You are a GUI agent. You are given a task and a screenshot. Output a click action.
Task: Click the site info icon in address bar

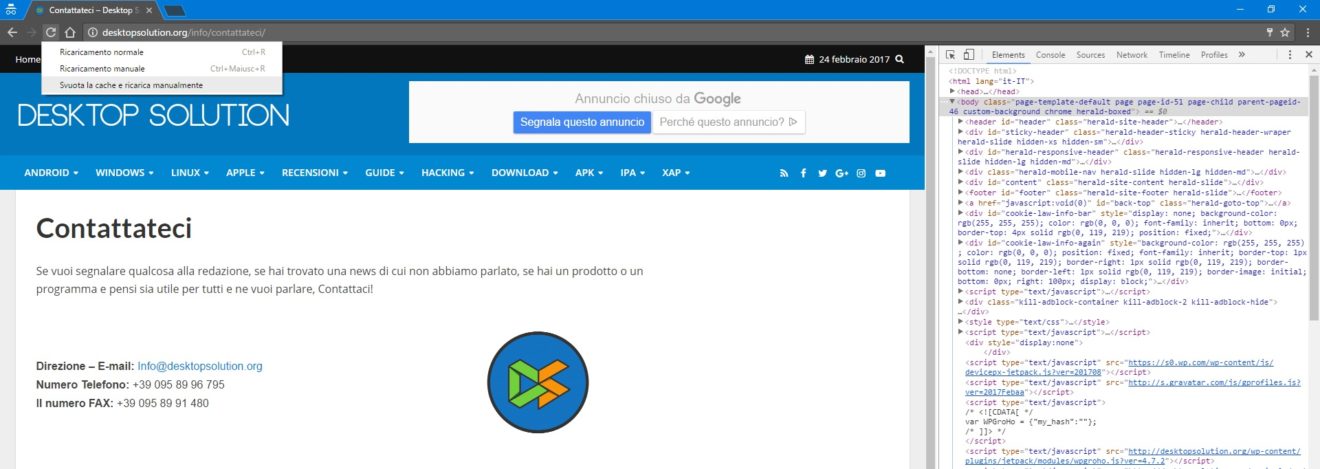point(91,32)
